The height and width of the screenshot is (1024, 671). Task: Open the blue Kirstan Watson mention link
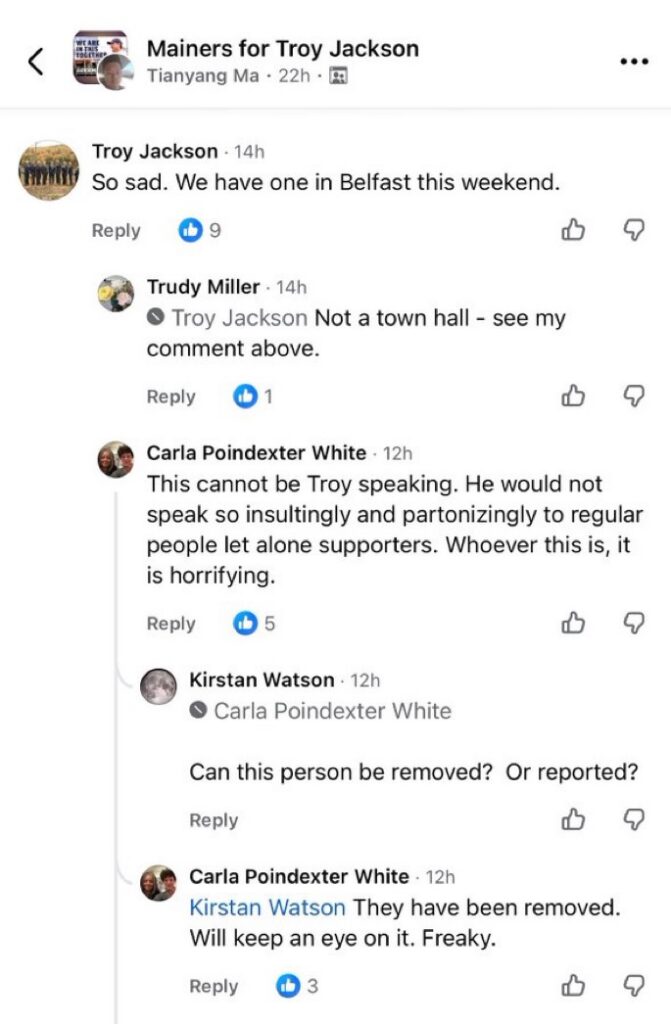point(267,907)
